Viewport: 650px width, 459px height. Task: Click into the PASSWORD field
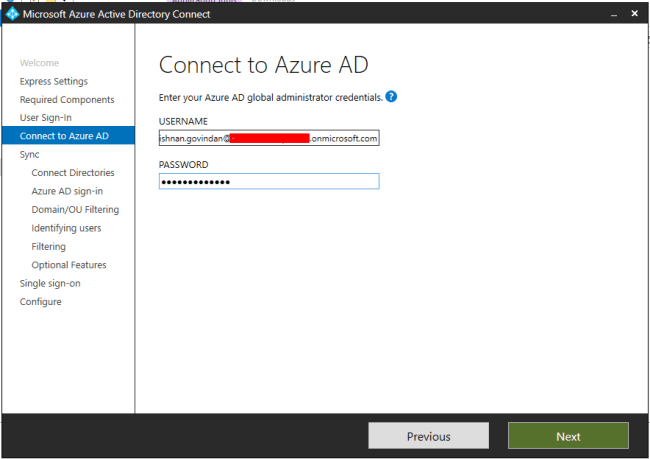coord(269,181)
